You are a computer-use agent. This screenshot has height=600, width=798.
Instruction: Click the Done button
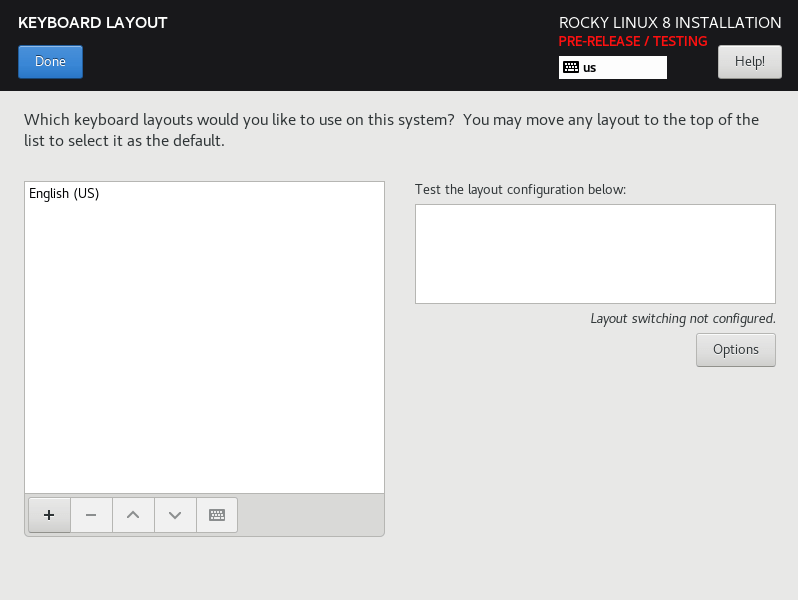coord(50,62)
